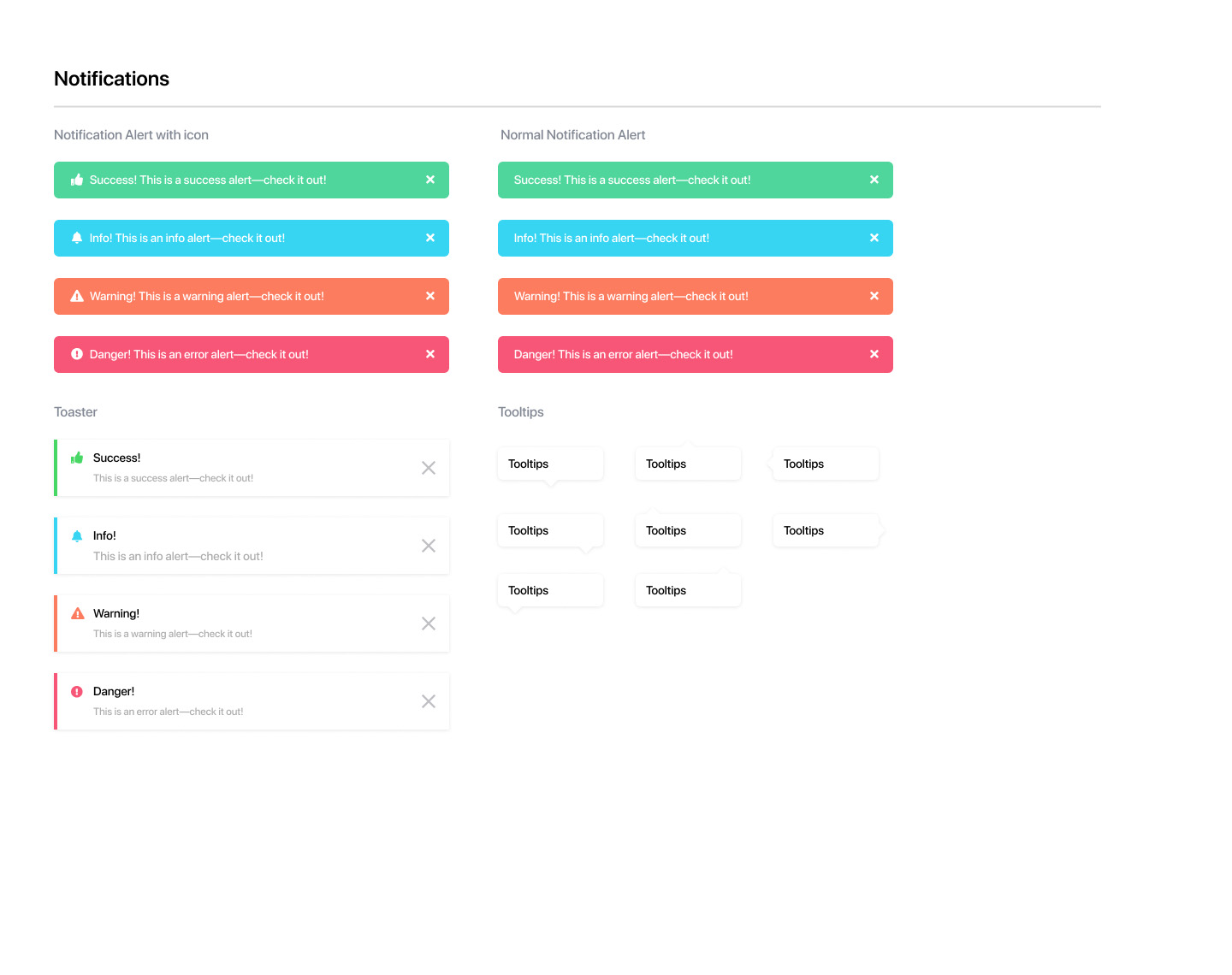Close the Info toaster
1232x975 pixels.
429,546
